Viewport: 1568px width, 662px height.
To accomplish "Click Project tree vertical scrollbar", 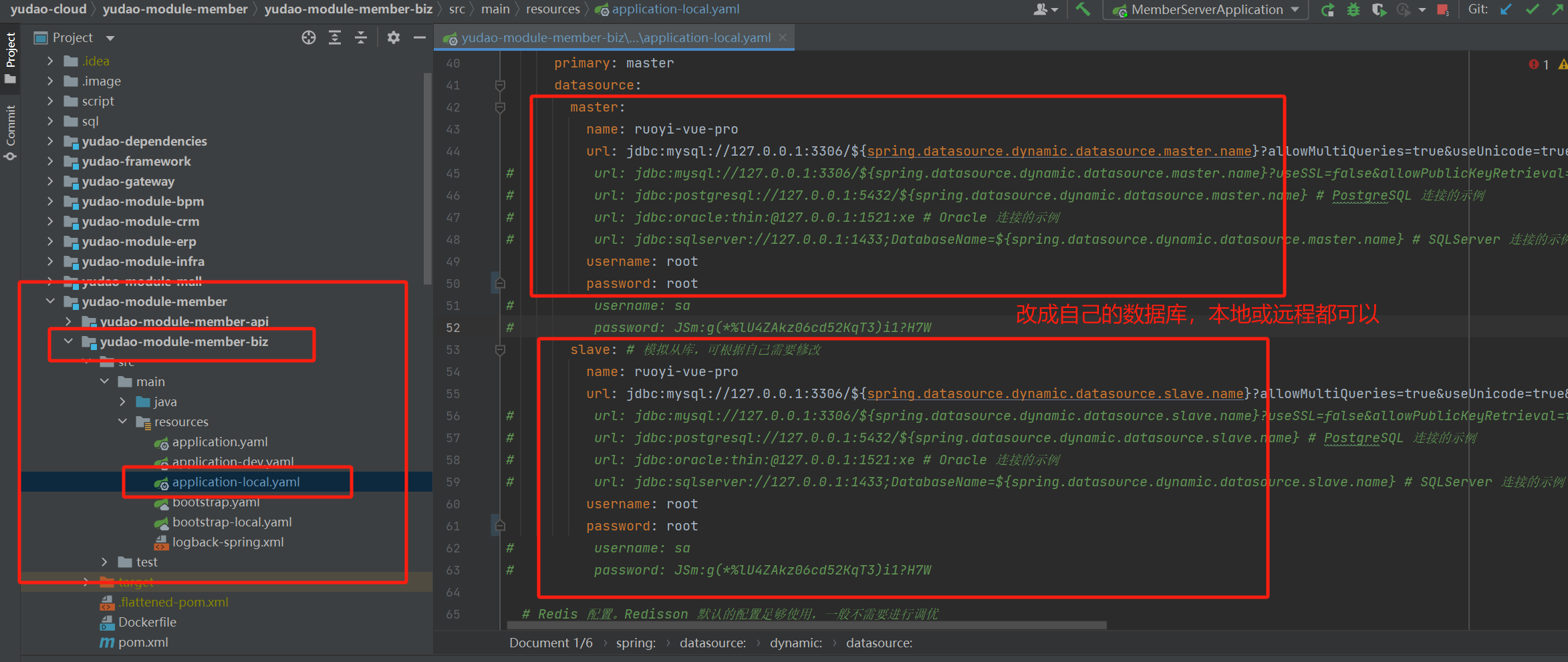I will coord(428,178).
